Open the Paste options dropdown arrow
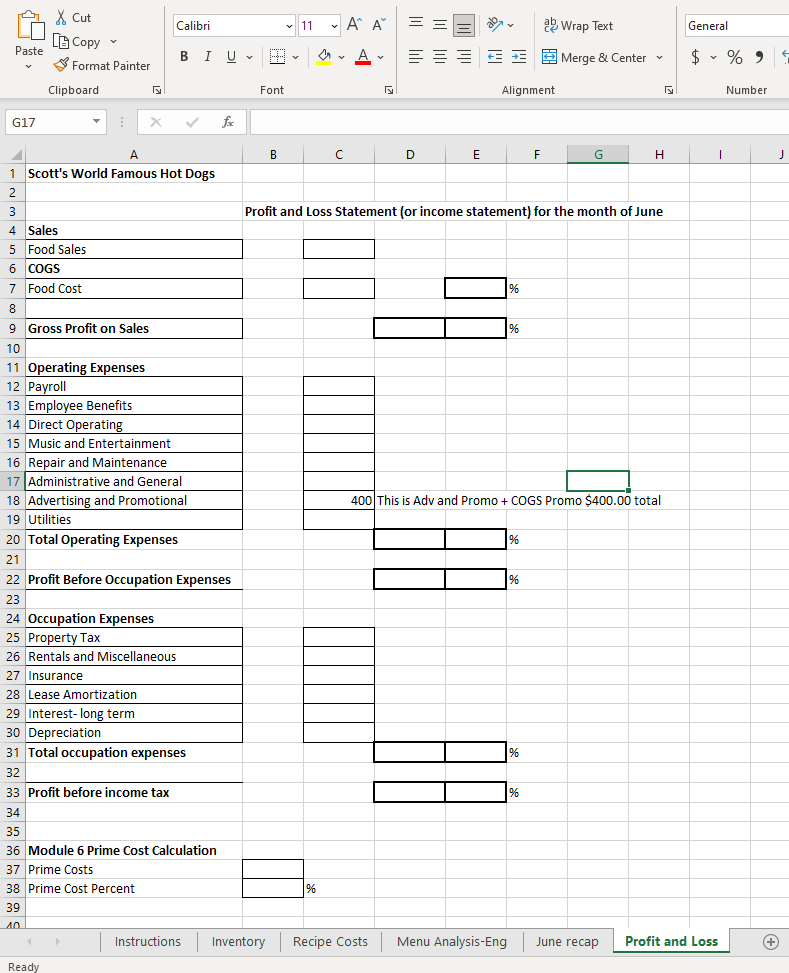Viewport: 789px width, 973px height. tap(29, 66)
